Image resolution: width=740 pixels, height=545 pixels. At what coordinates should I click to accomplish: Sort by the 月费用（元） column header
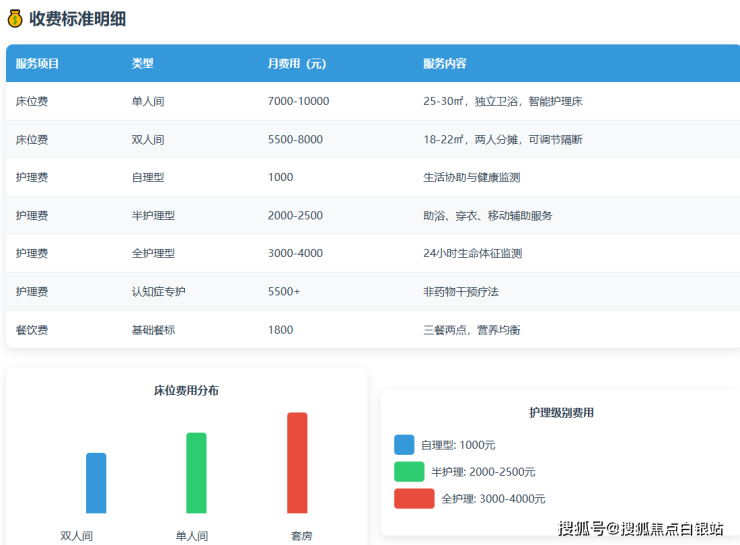pyautogui.click(x=297, y=64)
